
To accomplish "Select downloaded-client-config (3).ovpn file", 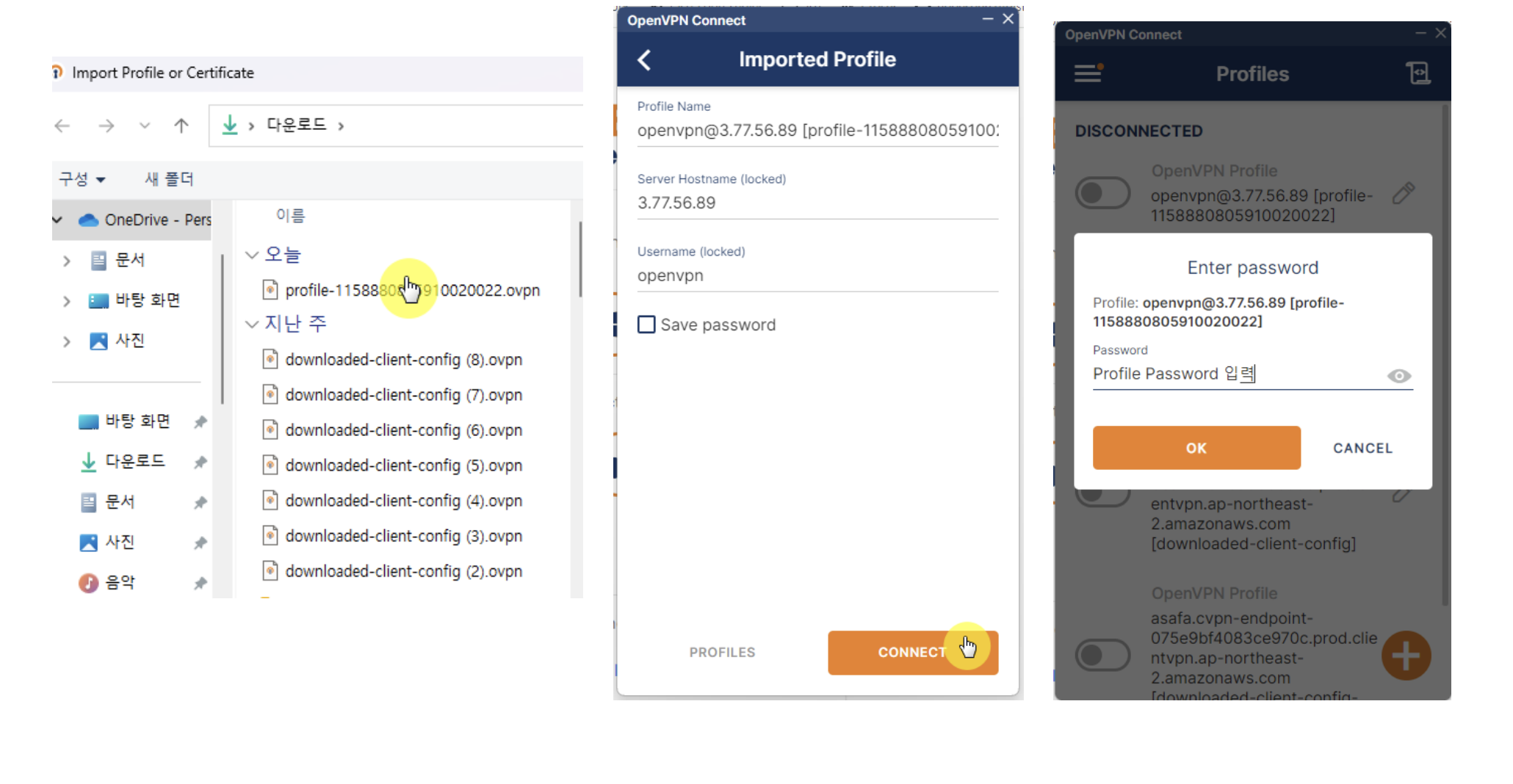I will pos(393,536).
